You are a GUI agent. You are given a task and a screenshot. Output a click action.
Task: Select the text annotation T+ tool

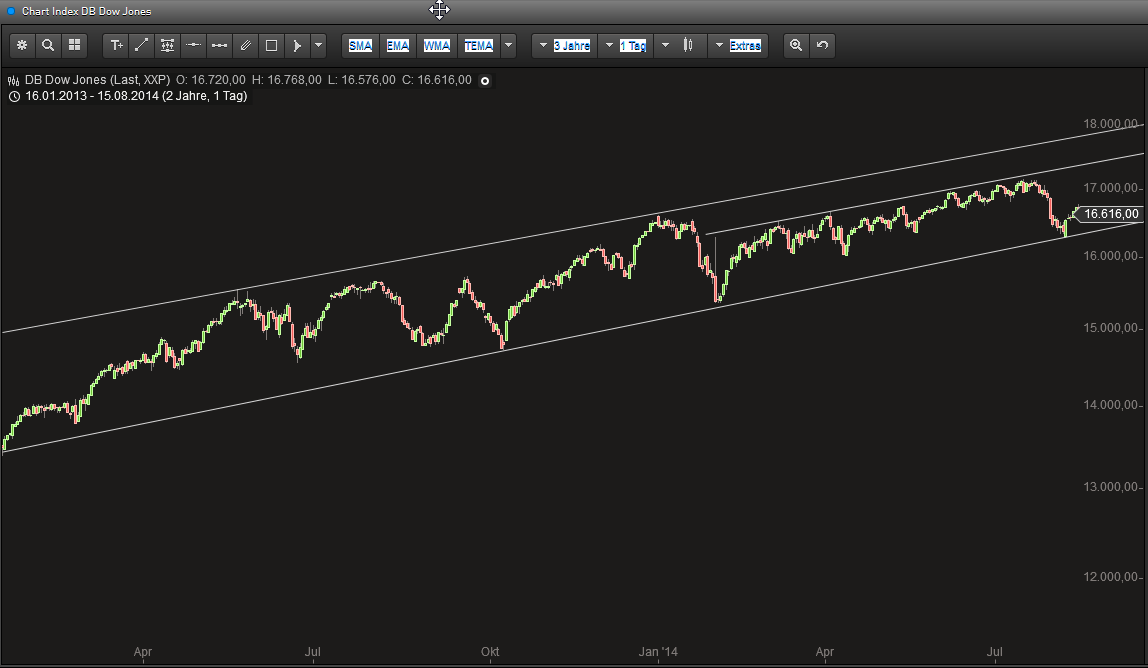click(x=116, y=45)
